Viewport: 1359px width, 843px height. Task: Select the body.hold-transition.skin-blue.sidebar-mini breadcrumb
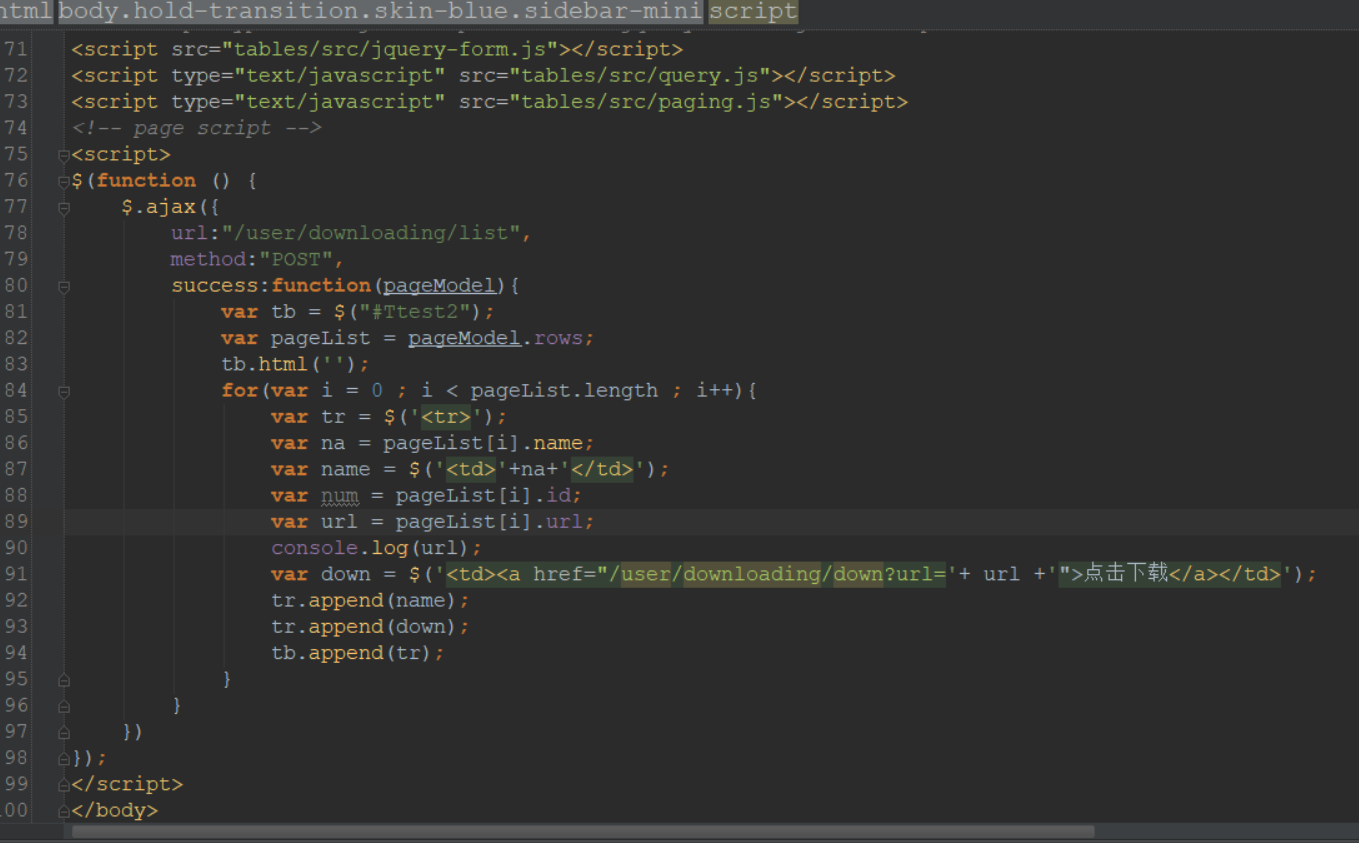tap(380, 12)
